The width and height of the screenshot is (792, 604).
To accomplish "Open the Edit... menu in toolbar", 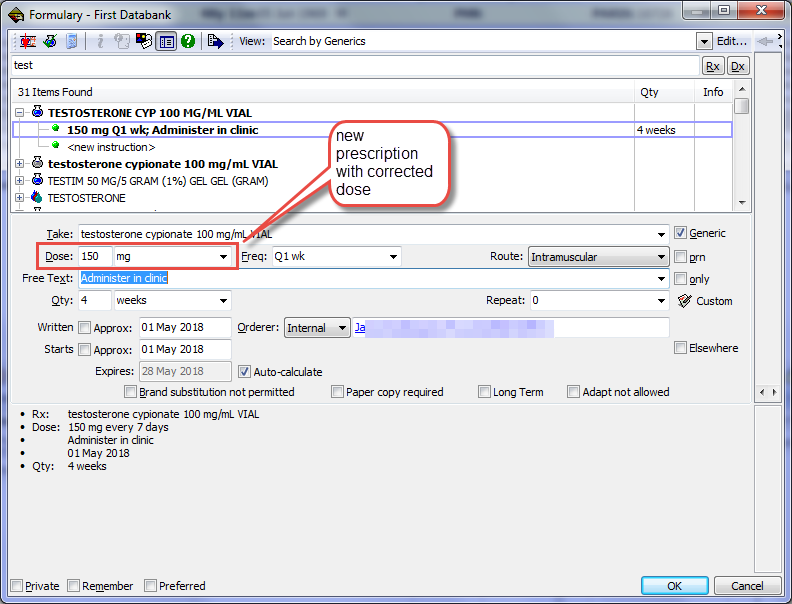I will [x=731, y=41].
